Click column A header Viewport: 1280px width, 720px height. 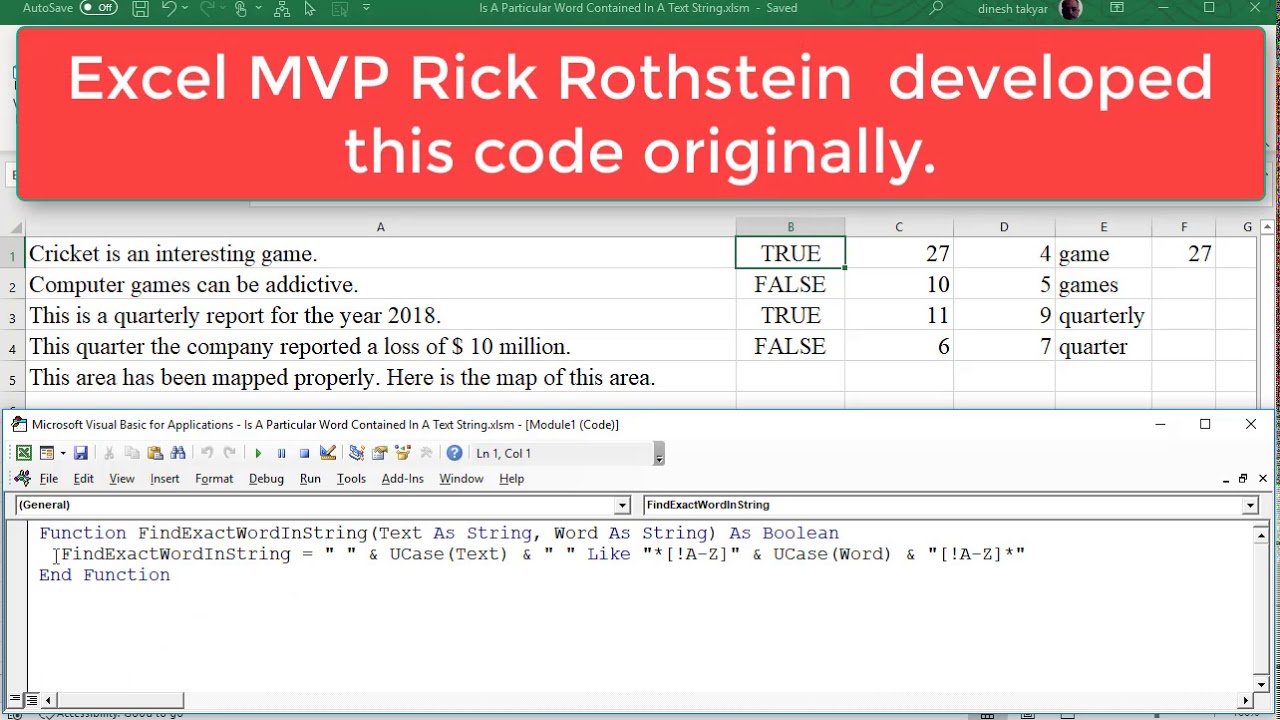[380, 228]
